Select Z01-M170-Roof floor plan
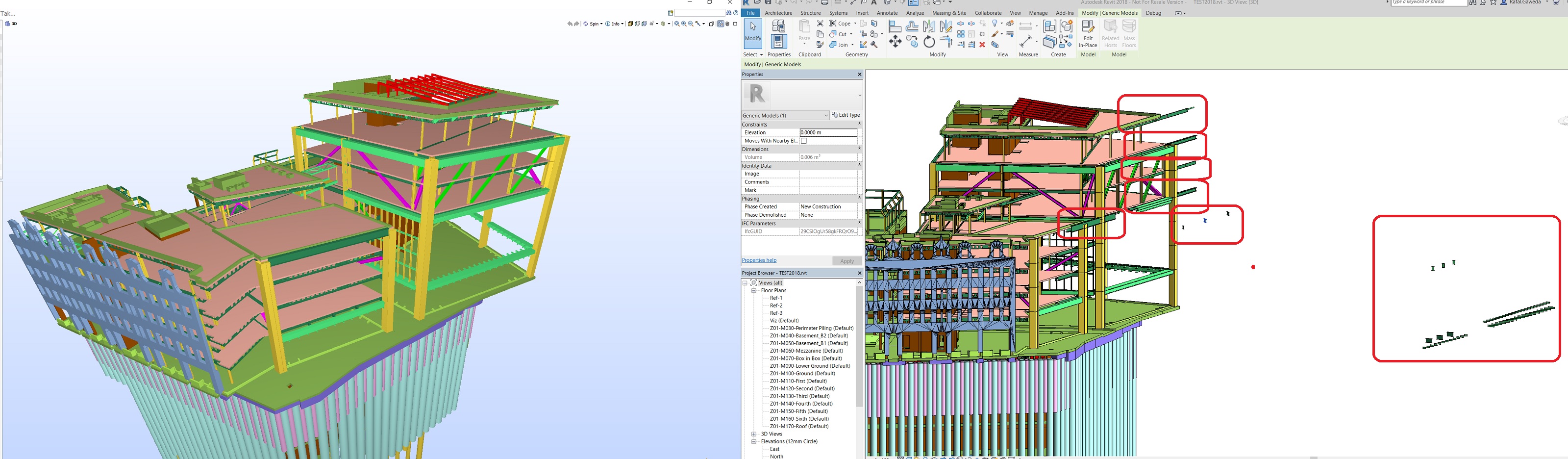Viewport: 1568px width, 459px height. [799, 427]
